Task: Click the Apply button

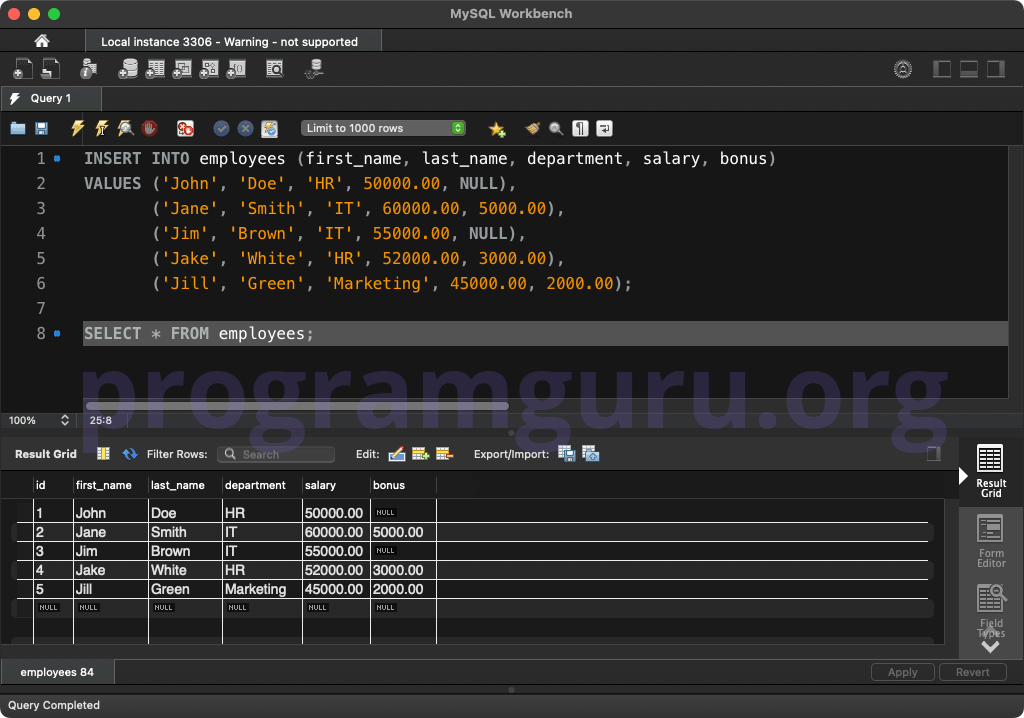Action: coord(903,672)
